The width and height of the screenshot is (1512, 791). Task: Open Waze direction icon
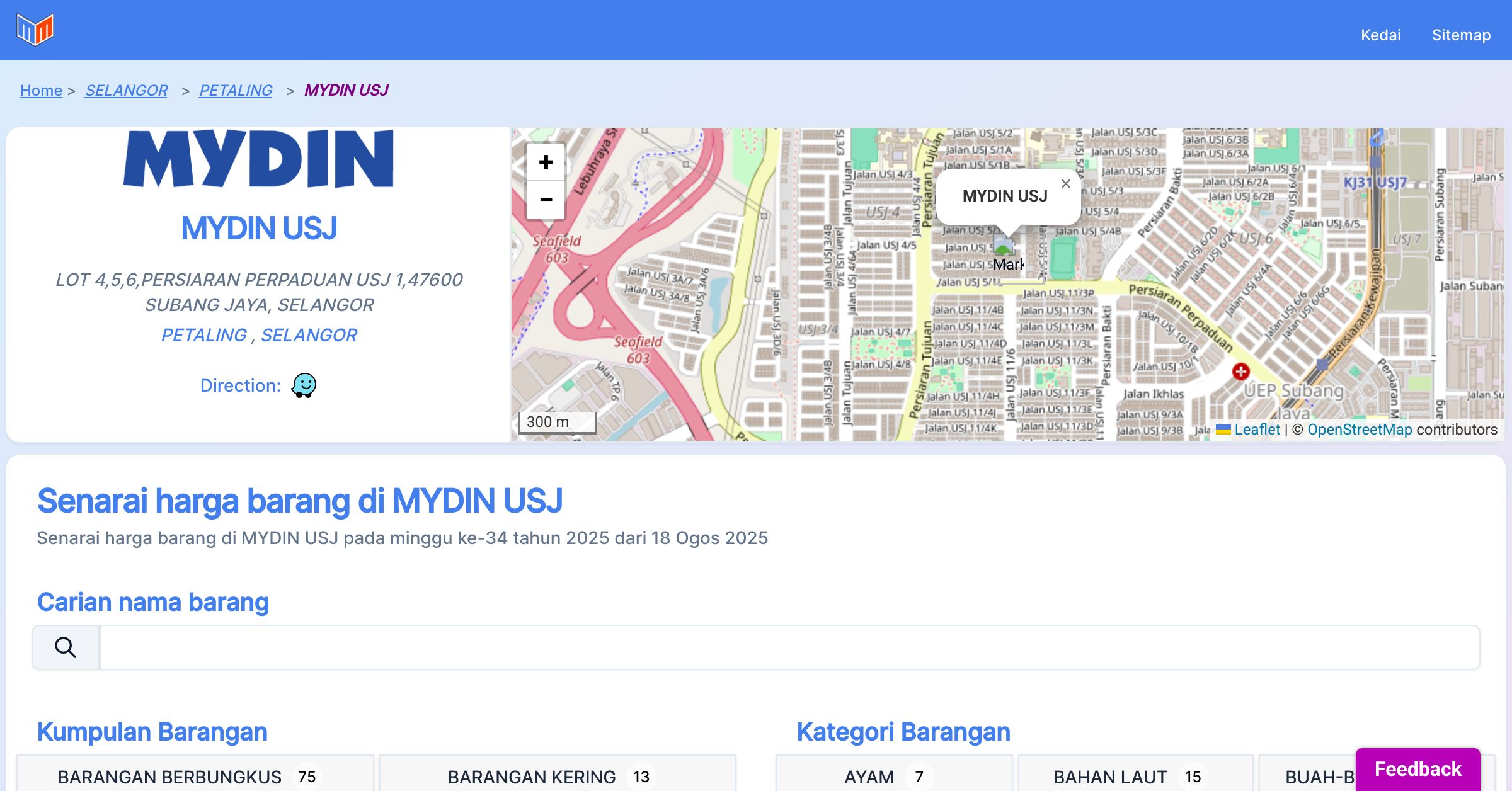coord(304,385)
